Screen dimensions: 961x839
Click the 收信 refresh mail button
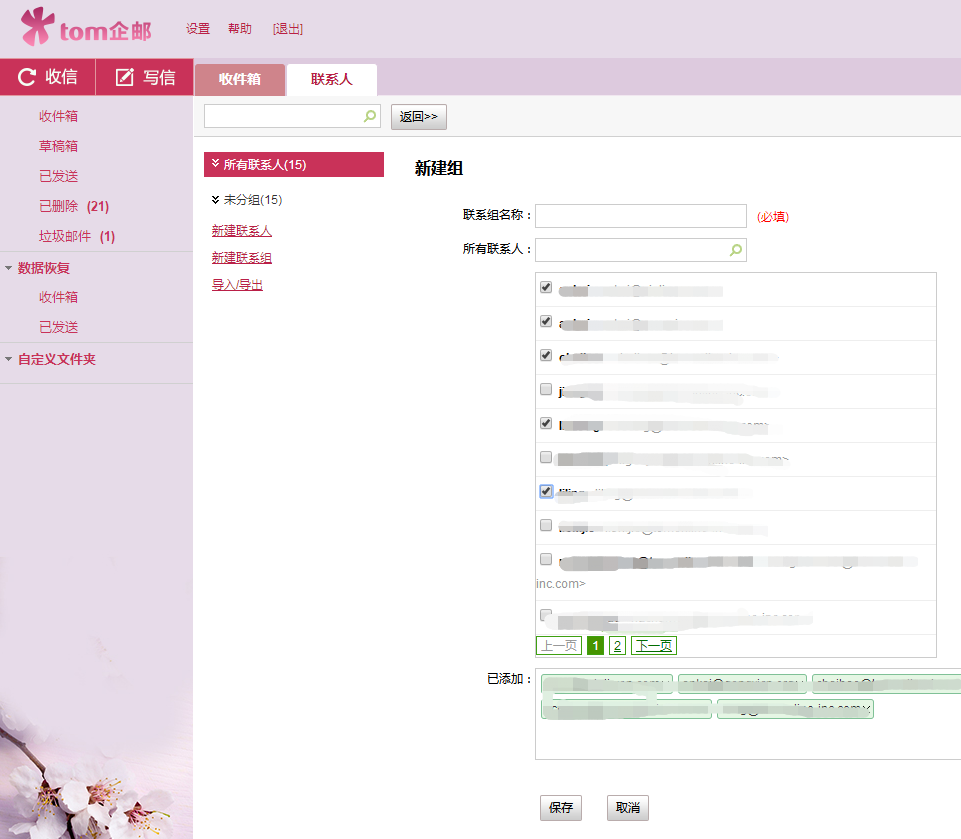point(47,77)
